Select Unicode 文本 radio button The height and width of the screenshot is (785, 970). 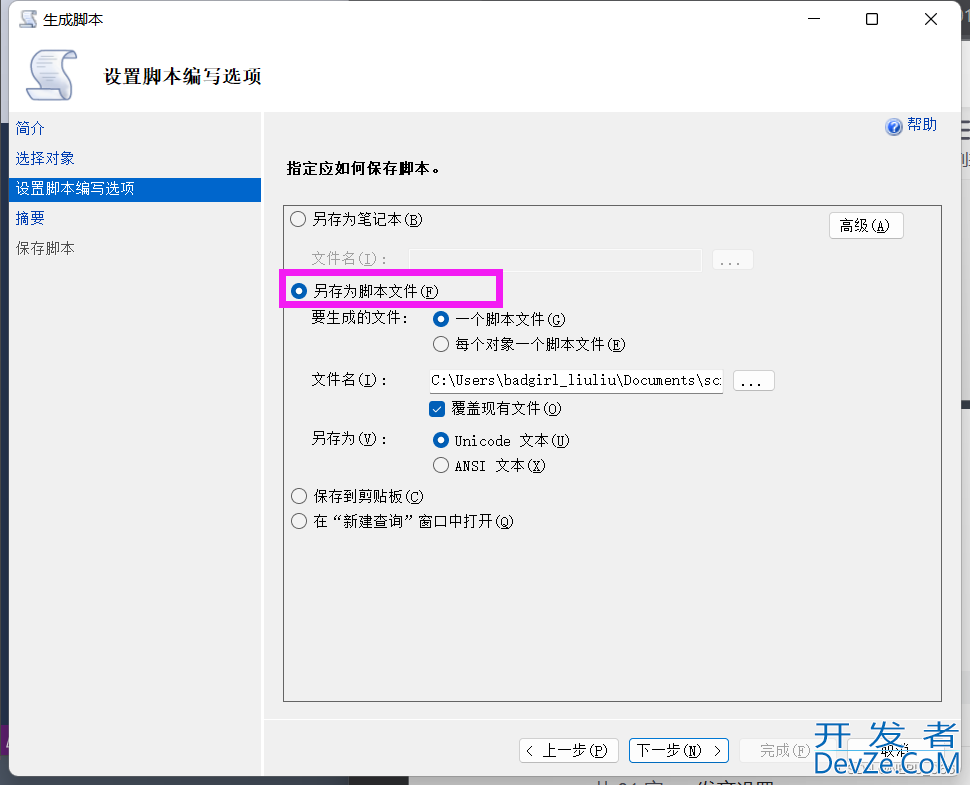440,440
